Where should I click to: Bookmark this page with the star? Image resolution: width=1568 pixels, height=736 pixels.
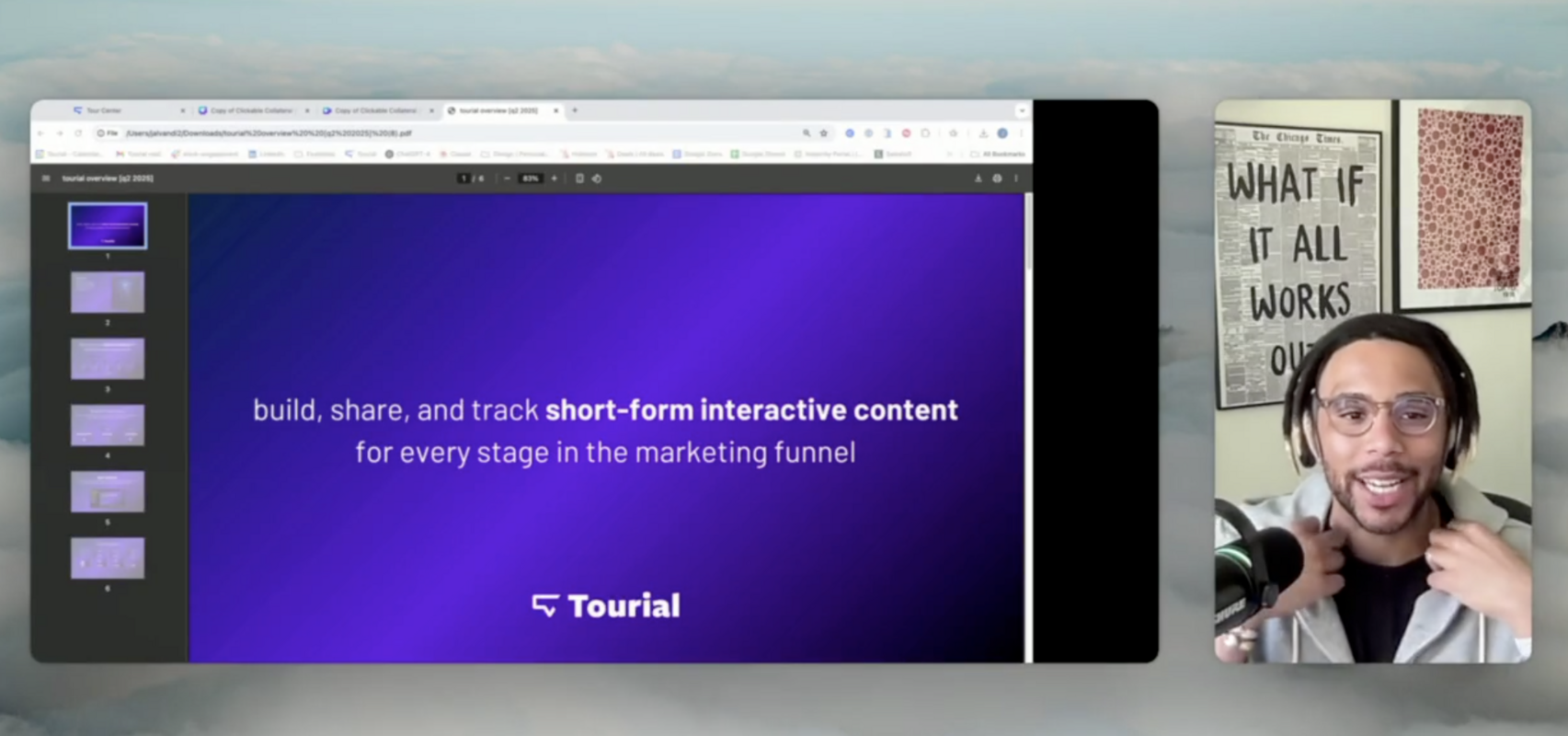[824, 133]
